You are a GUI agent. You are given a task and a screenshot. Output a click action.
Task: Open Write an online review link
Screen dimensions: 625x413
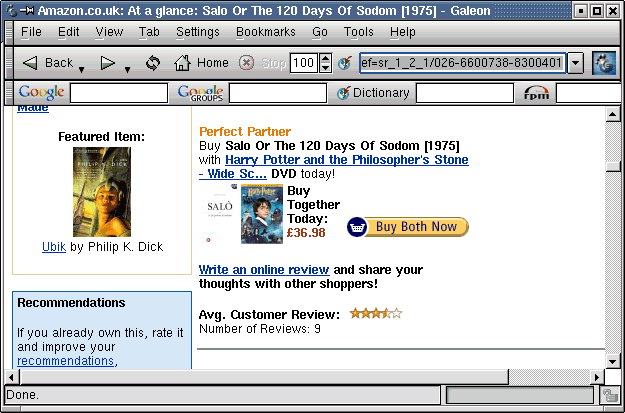(264, 270)
